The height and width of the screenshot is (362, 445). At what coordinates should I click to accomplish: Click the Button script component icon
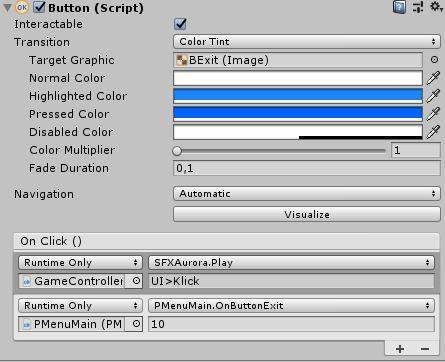[x=22, y=8]
